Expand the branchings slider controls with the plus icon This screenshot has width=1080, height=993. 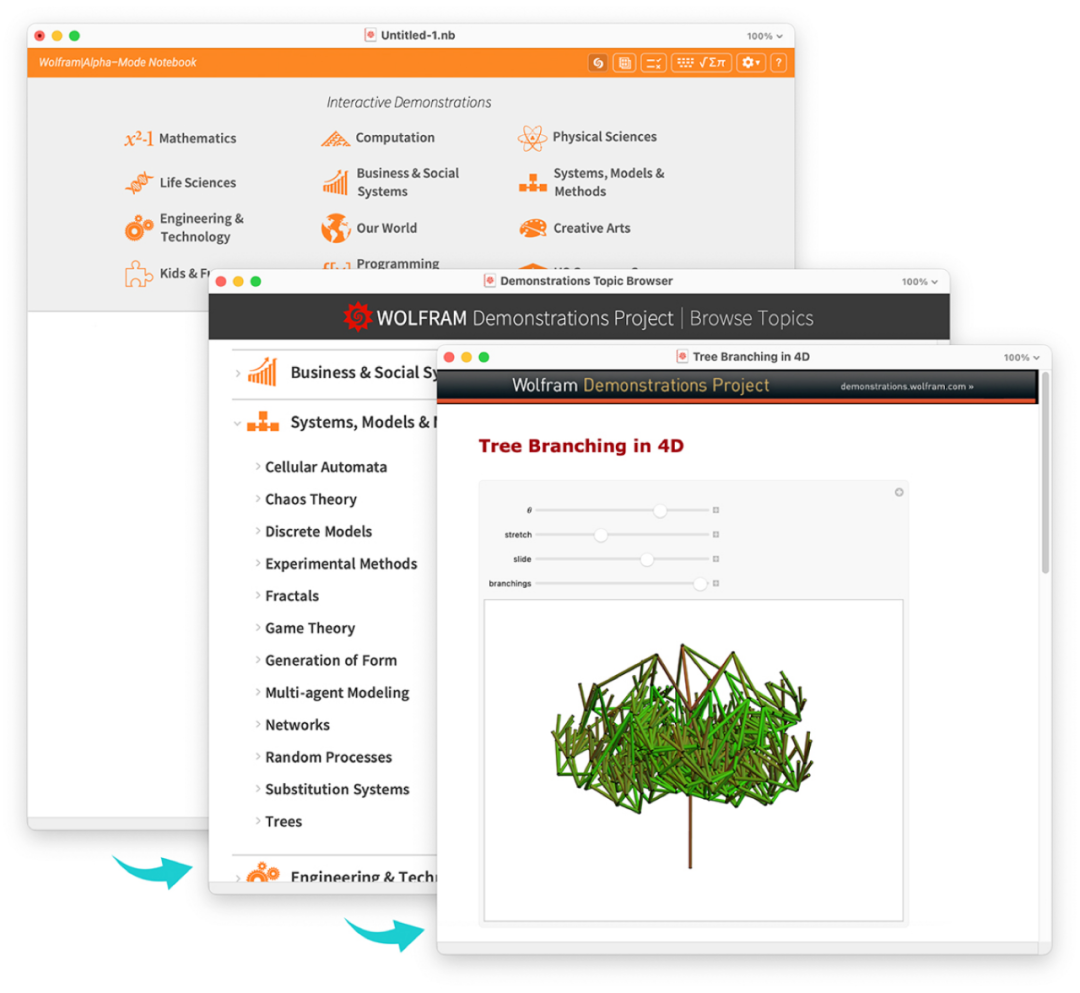(x=716, y=583)
